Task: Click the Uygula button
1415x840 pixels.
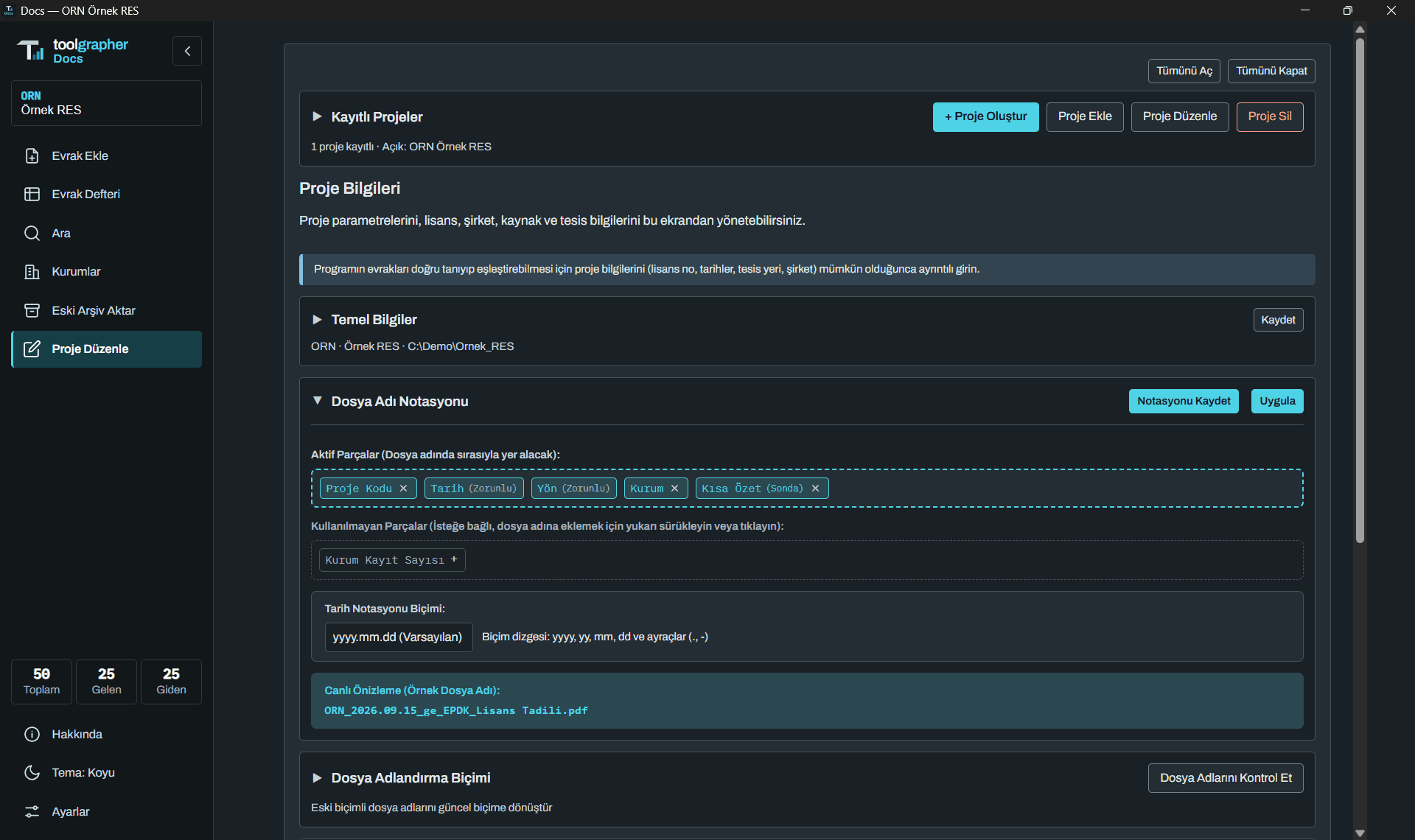Action: point(1277,401)
